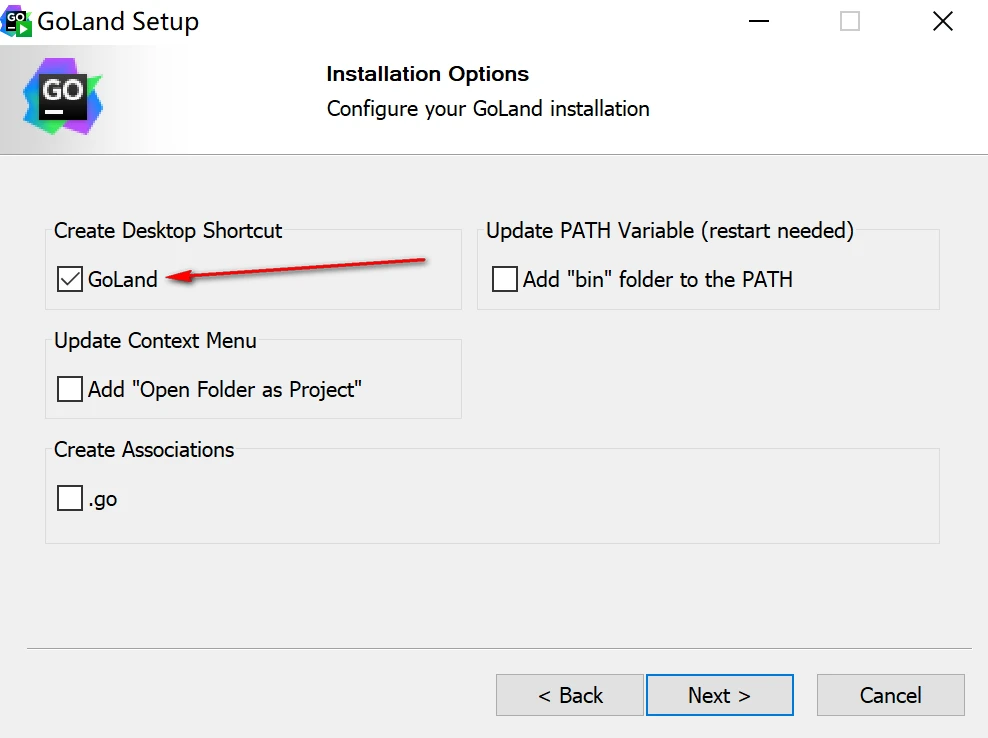Cancel the GoLand installation
The height and width of the screenshot is (738, 988).
890,695
